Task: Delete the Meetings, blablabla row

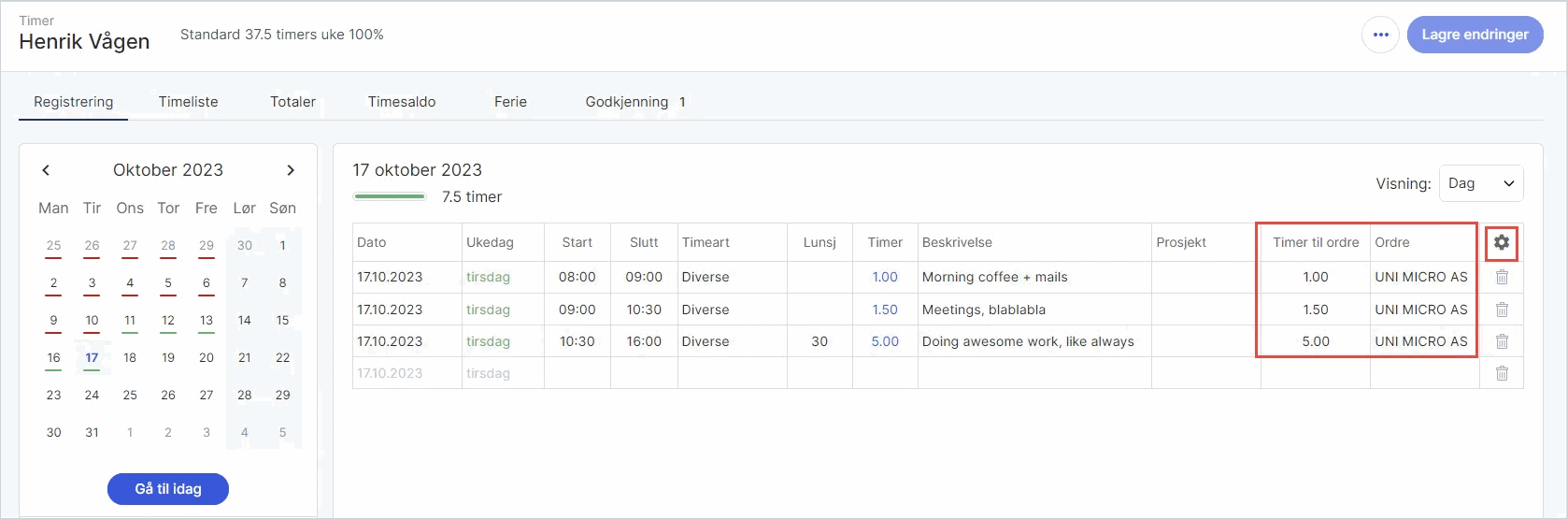Action: [x=1502, y=310]
